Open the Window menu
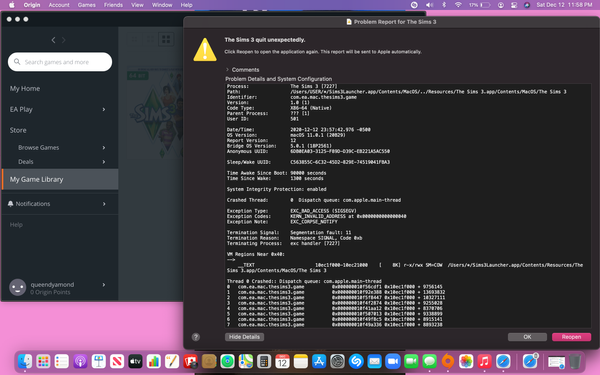The width and height of the screenshot is (600, 375). (162, 5)
